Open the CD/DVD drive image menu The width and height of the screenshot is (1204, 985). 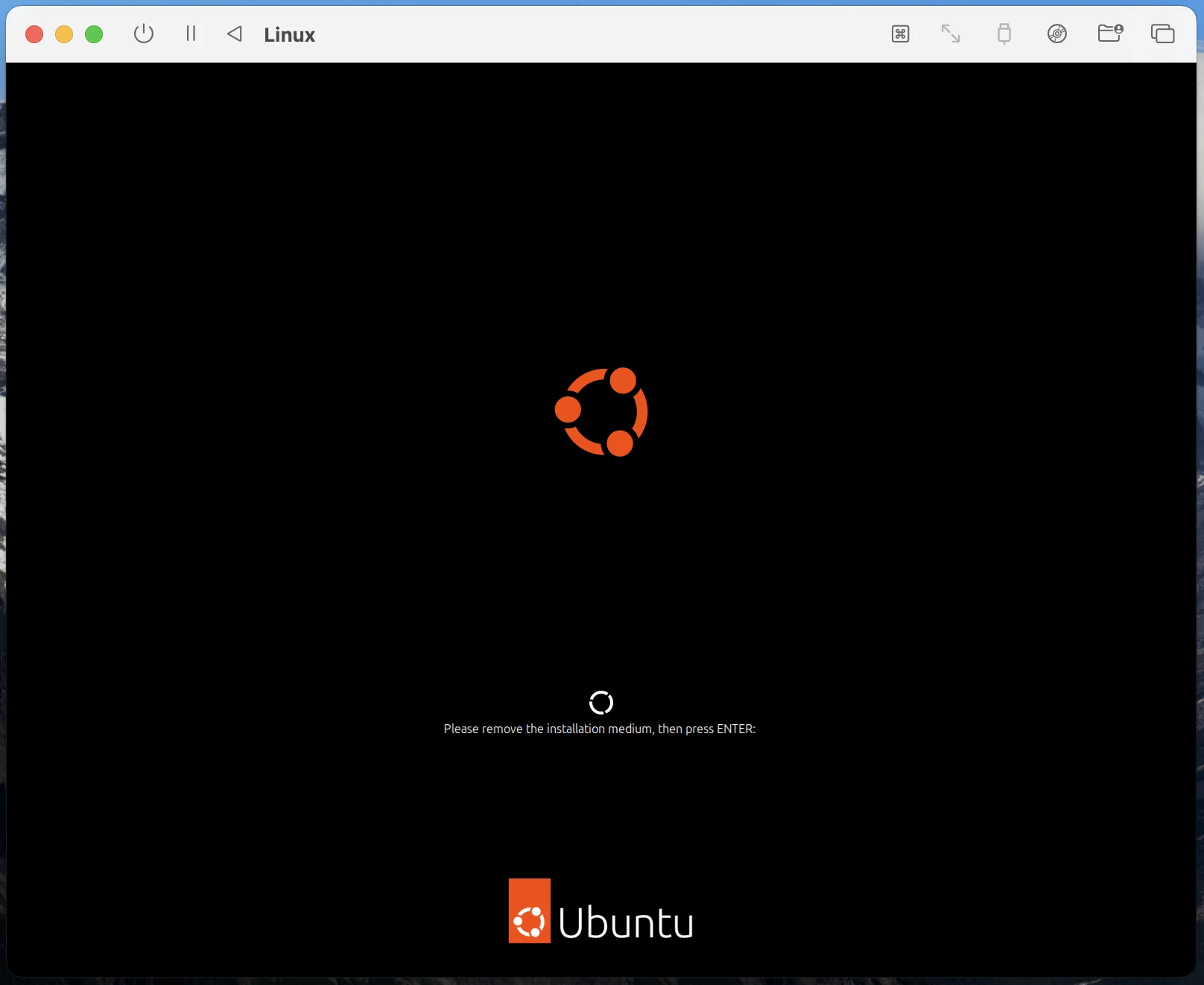[x=1057, y=34]
